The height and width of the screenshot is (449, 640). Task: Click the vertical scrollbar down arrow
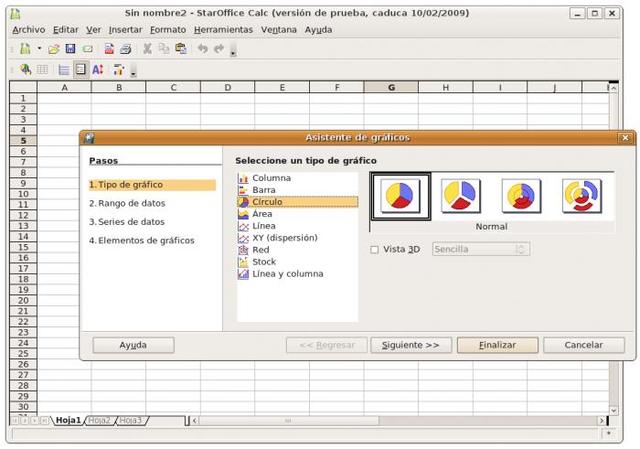(613, 410)
